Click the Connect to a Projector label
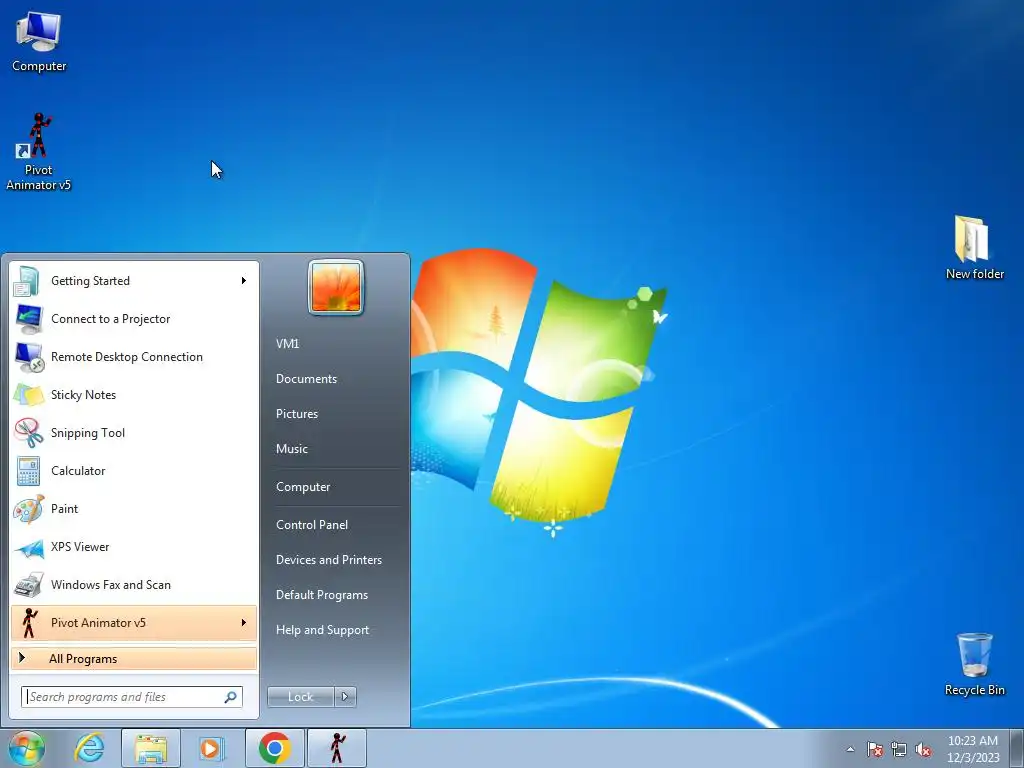The height and width of the screenshot is (768, 1024). click(x=110, y=319)
